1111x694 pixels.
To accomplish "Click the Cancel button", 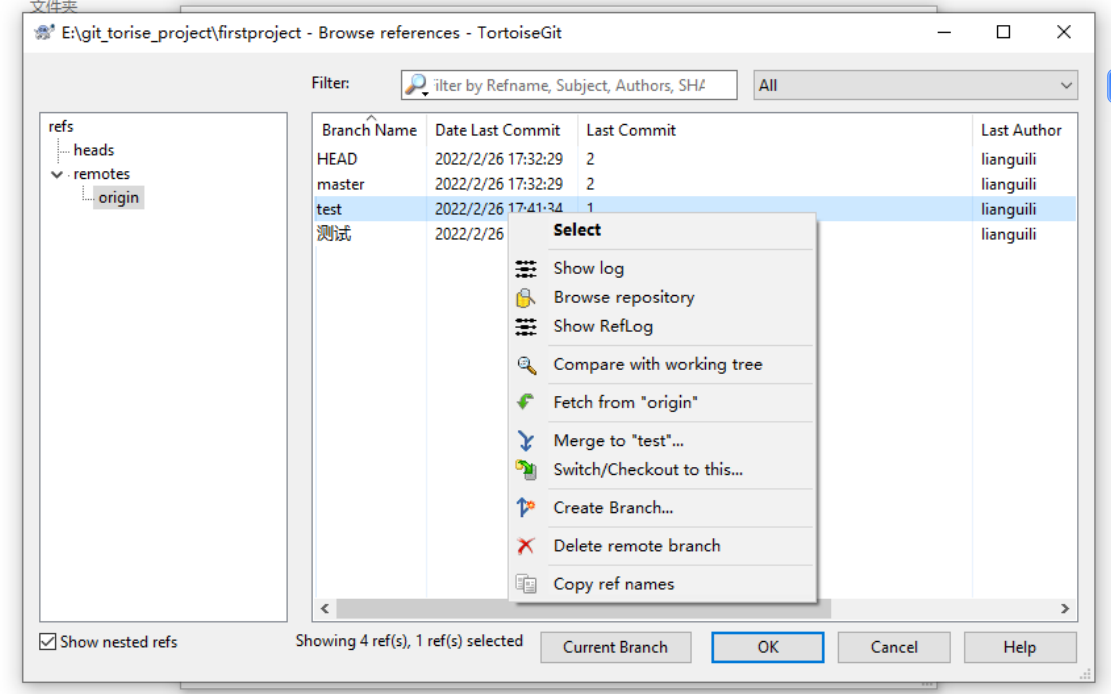I will [x=893, y=647].
